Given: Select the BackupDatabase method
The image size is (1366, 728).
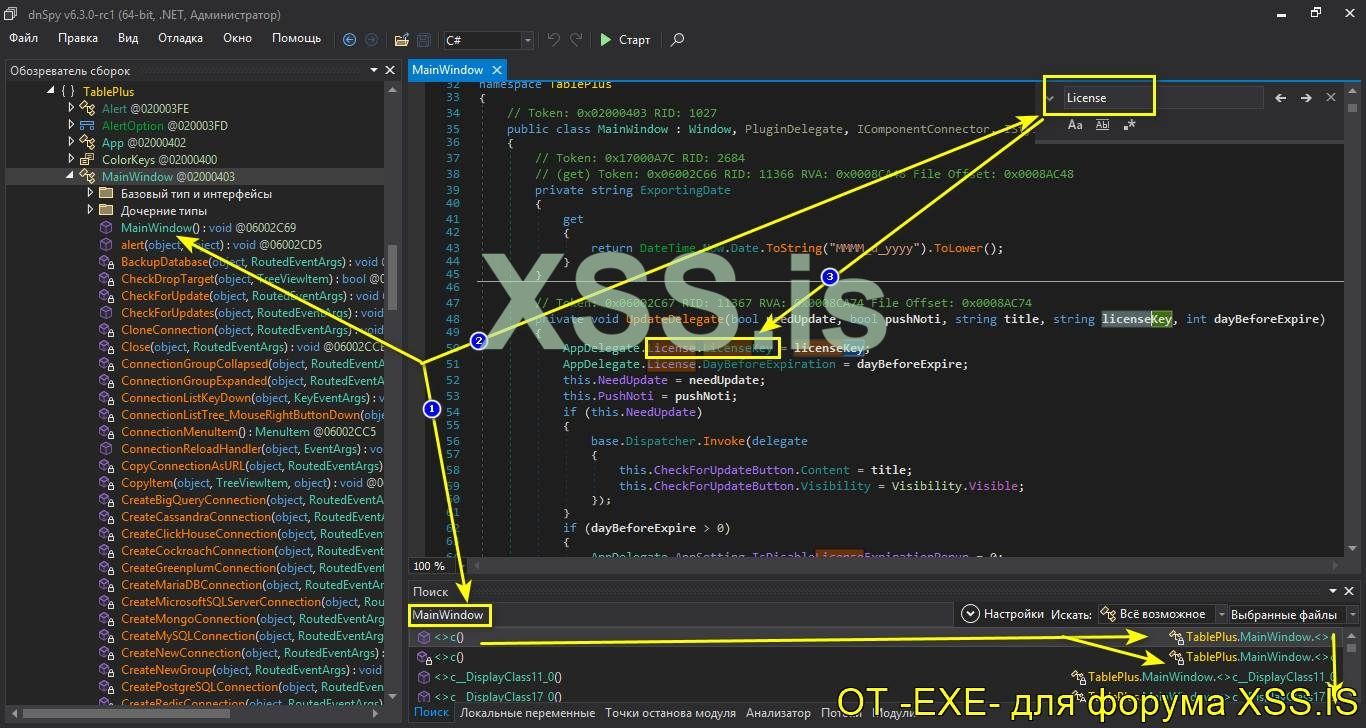Looking at the screenshot, I should 240,262.
